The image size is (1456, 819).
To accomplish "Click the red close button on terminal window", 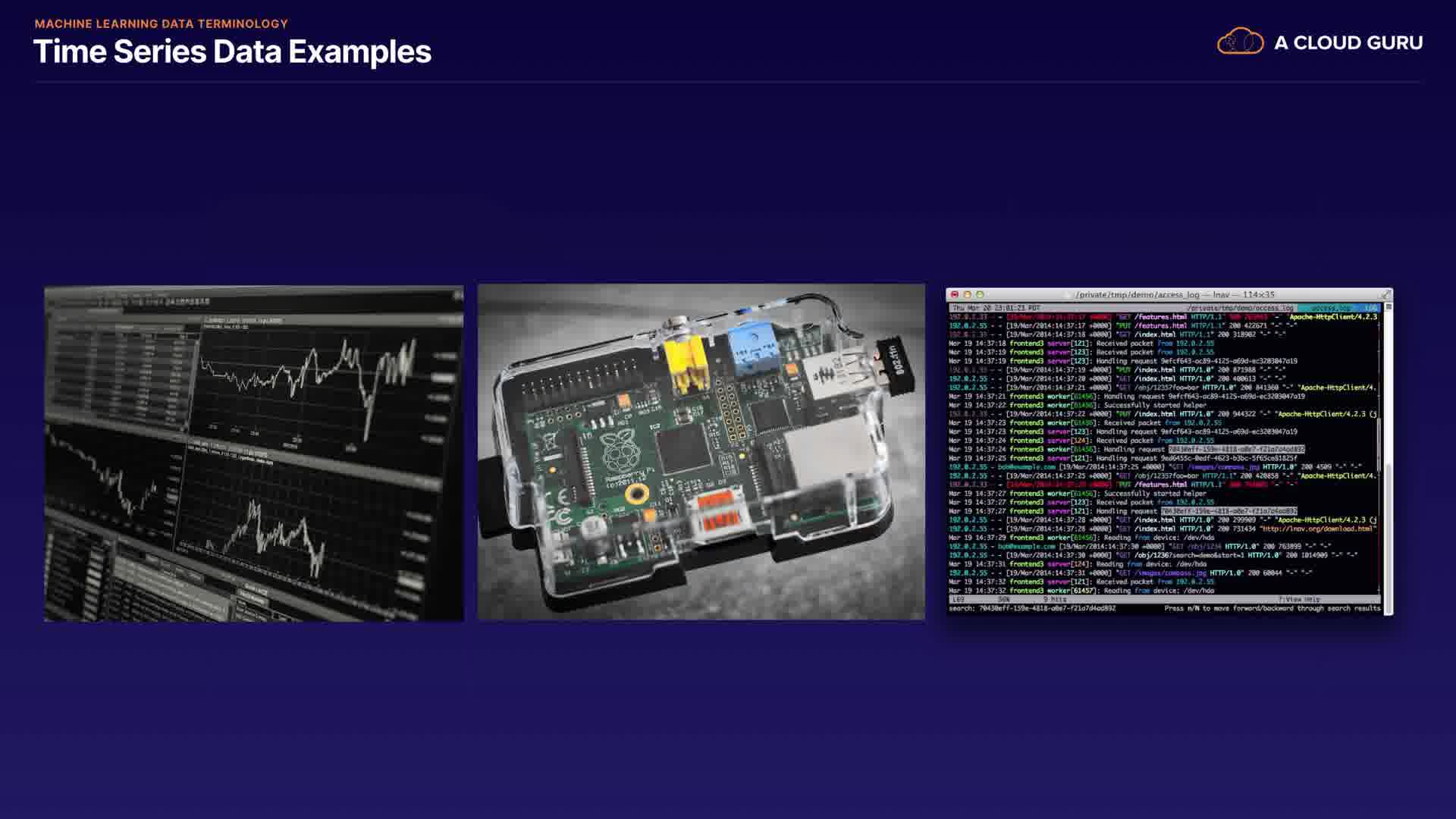I will click(x=955, y=294).
